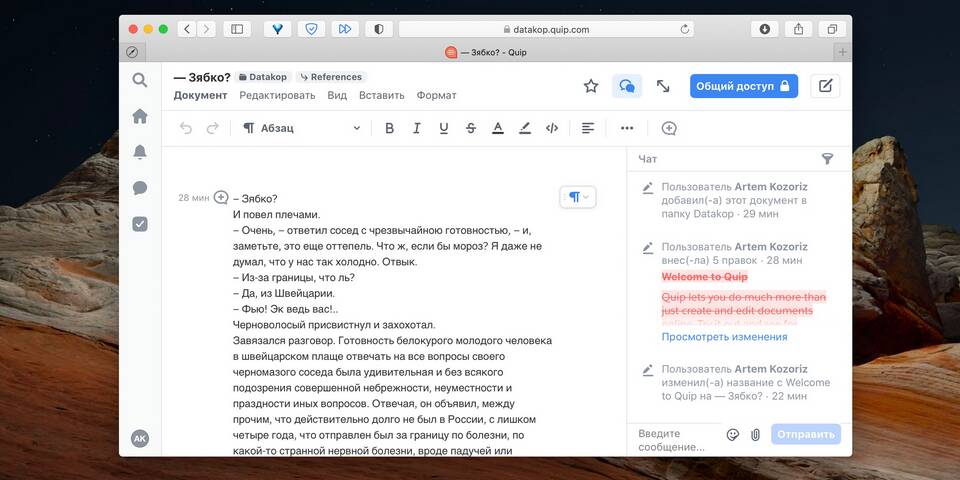
Task: Open chats speech bubble in sidebar
Action: [x=140, y=188]
